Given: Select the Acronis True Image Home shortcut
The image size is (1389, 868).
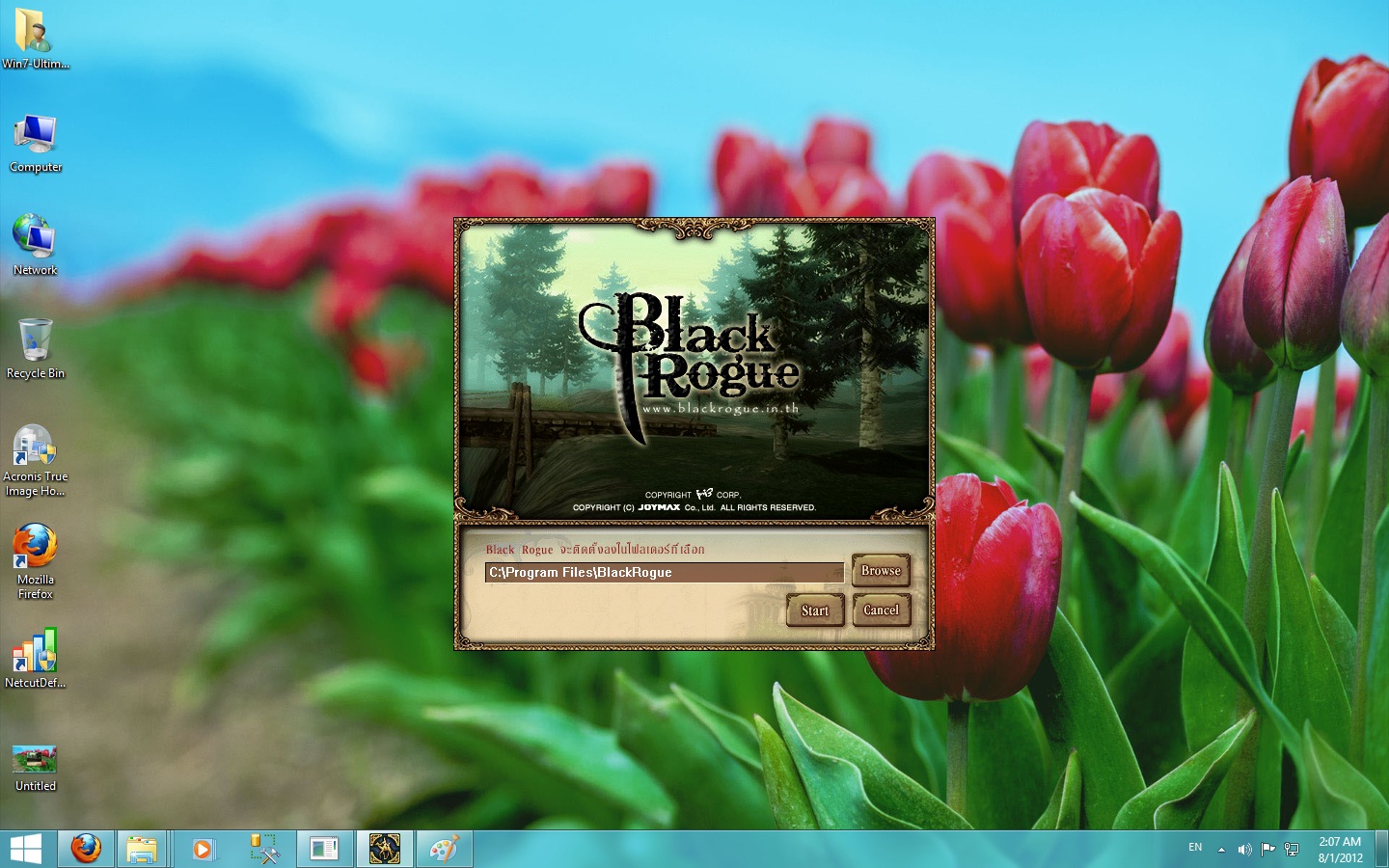Looking at the screenshot, I should coord(35,461).
